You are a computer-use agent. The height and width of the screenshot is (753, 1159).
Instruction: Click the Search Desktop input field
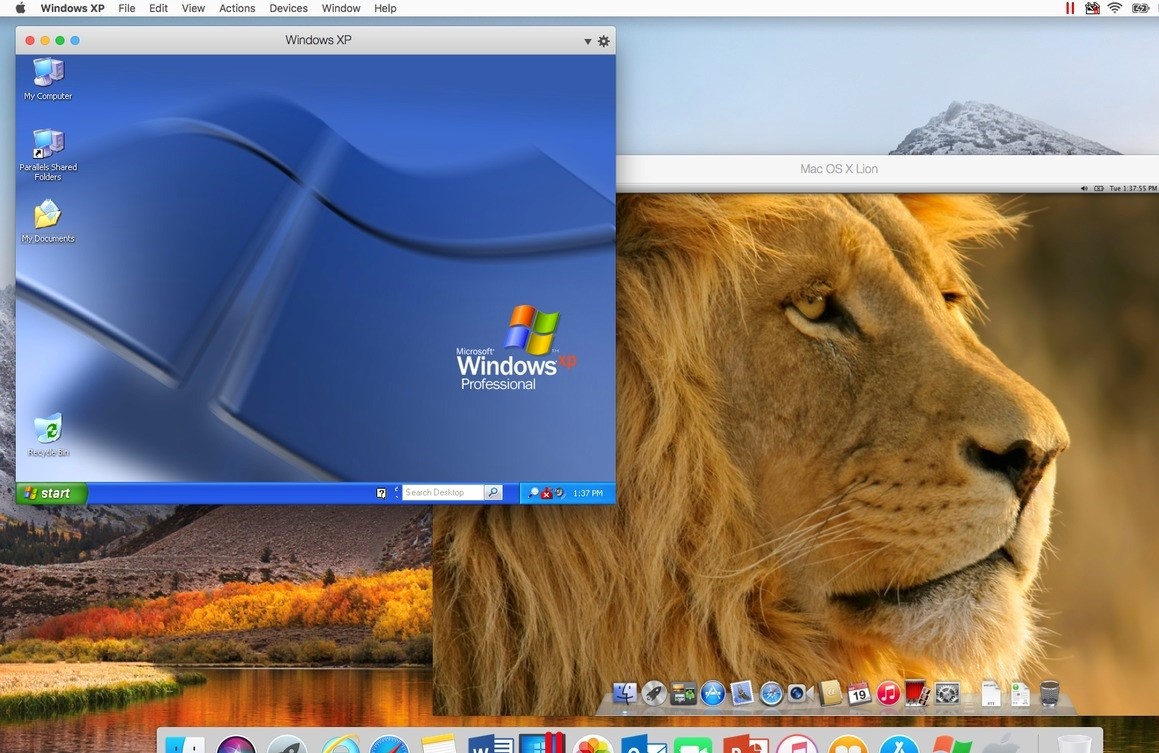[442, 492]
